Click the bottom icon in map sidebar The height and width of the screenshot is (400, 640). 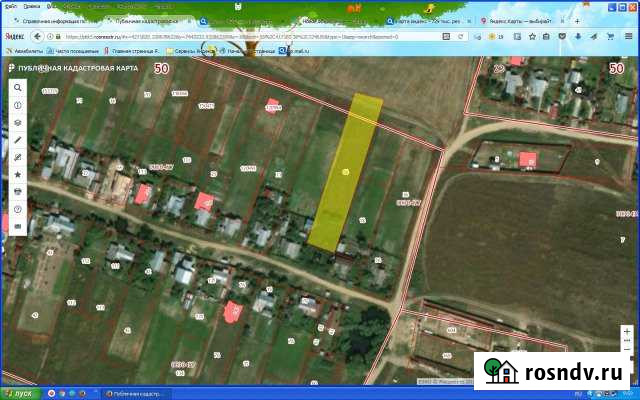pos(17,227)
